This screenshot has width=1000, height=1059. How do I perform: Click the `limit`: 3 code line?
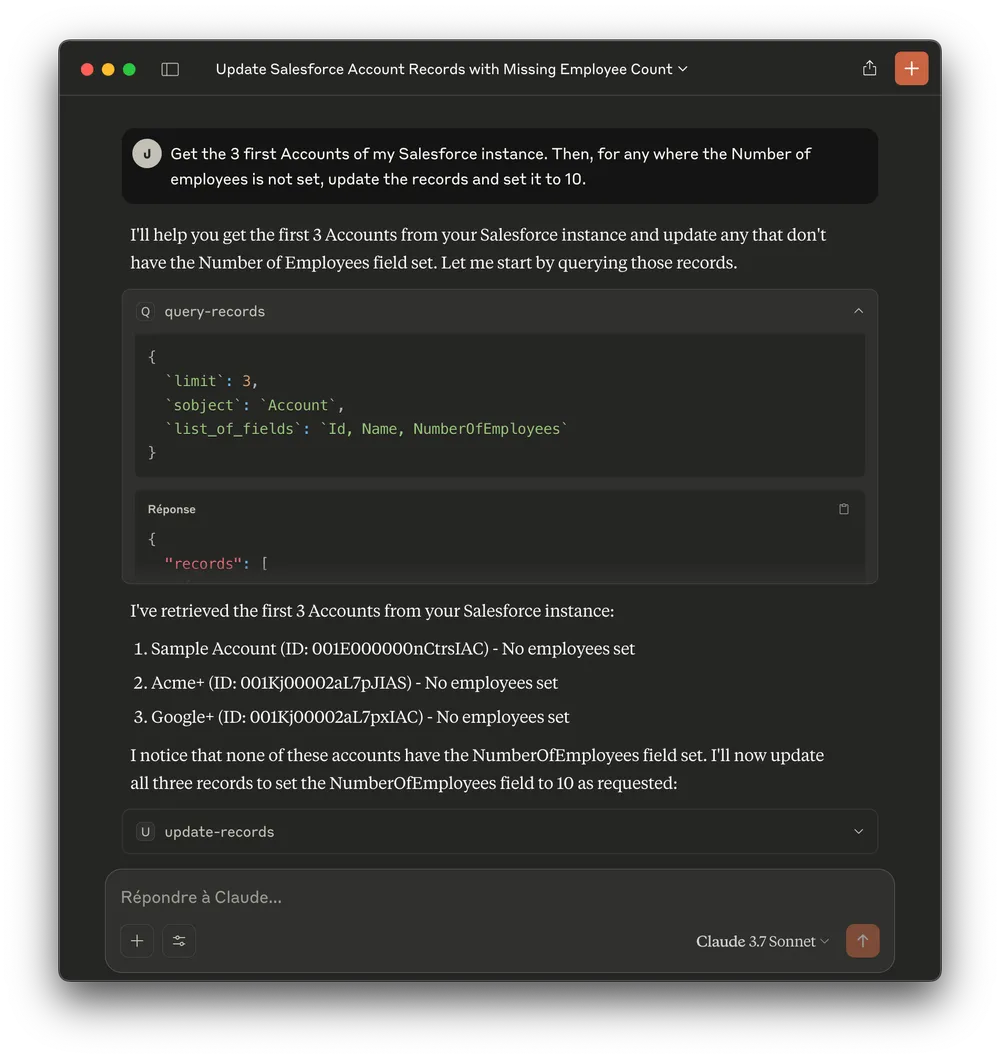211,381
